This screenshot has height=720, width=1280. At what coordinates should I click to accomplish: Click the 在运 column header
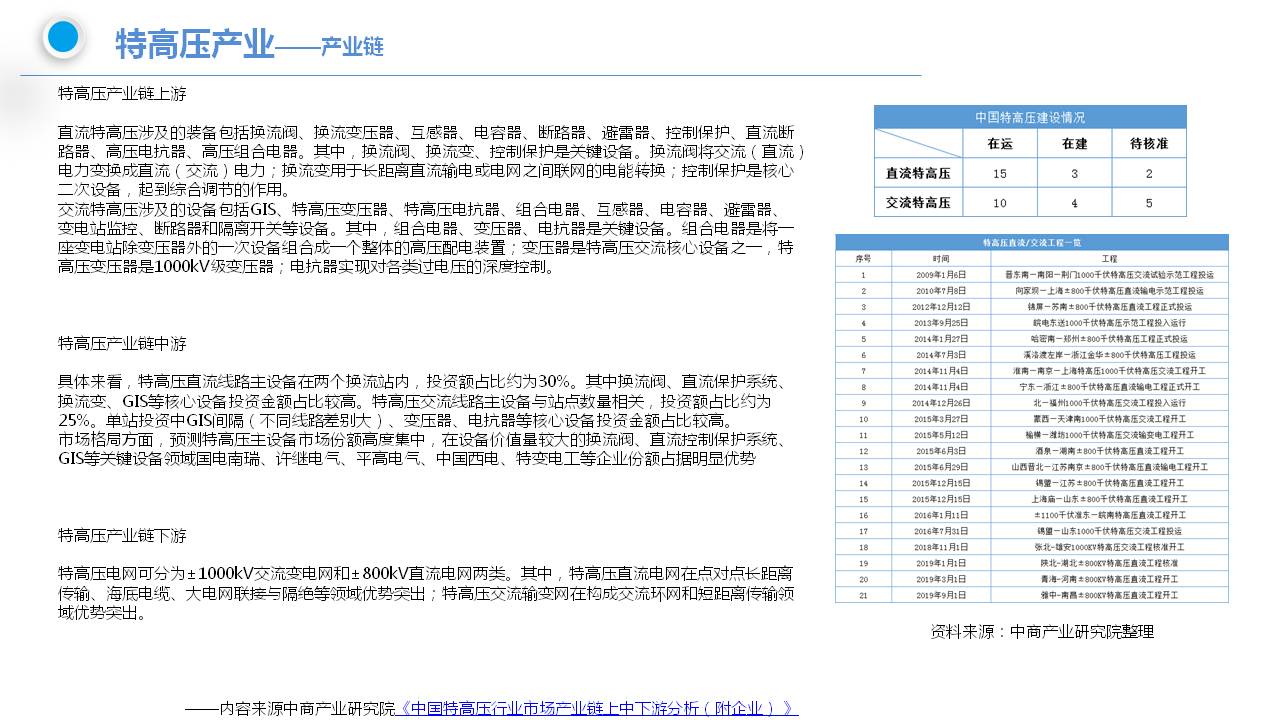pyautogui.click(x=999, y=144)
